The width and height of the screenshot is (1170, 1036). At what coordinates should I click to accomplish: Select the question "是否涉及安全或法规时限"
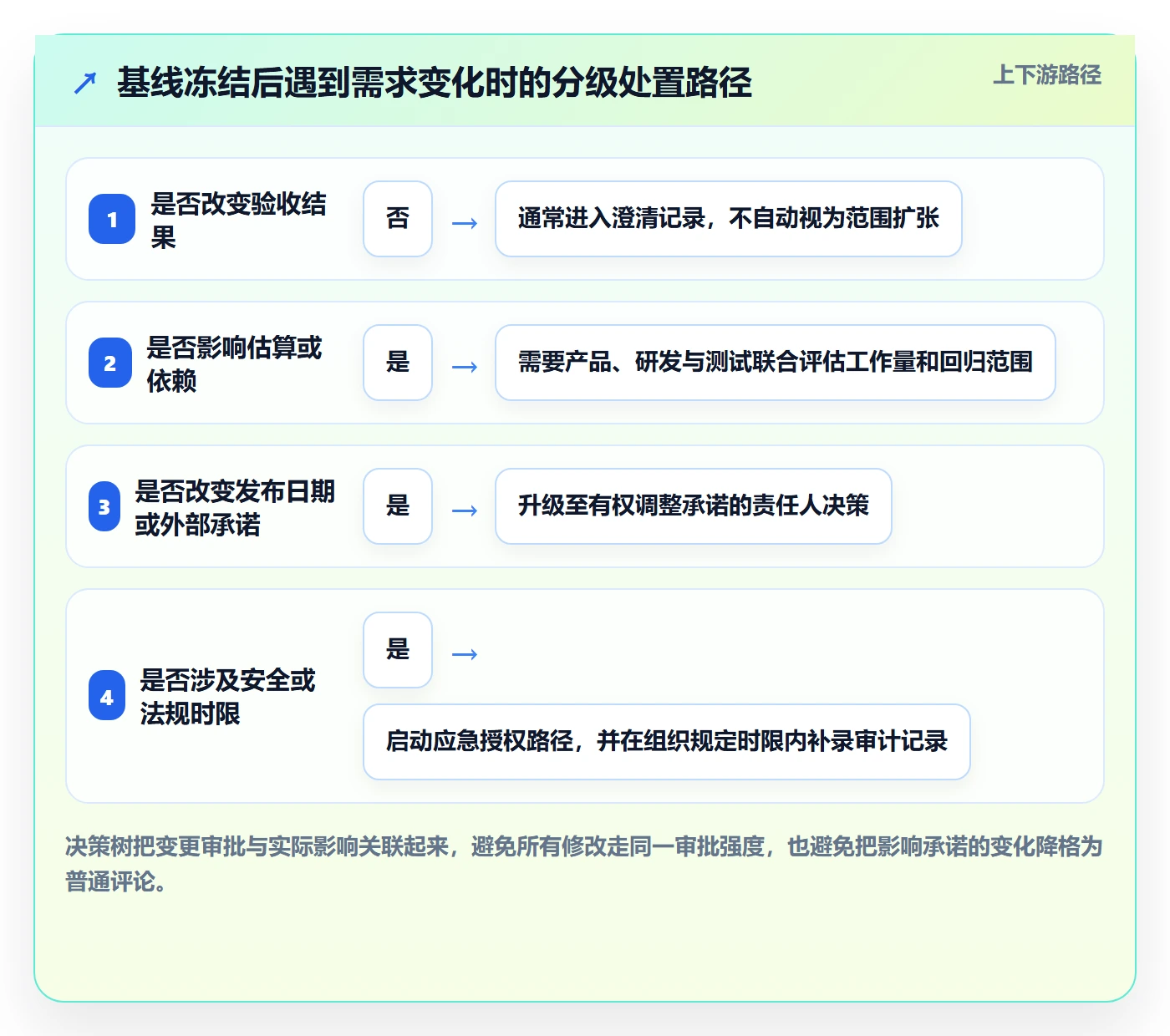click(227, 696)
